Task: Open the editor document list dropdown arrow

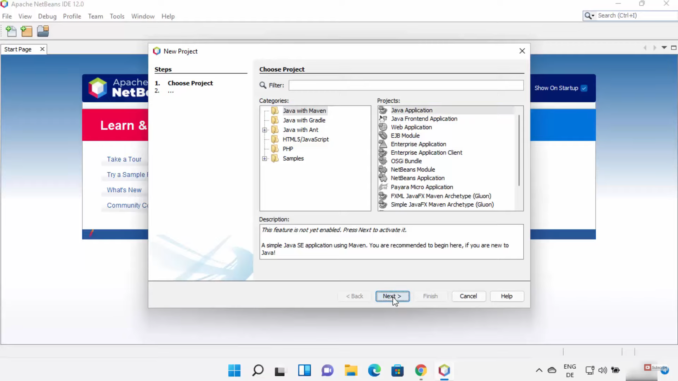Action: coord(664,48)
